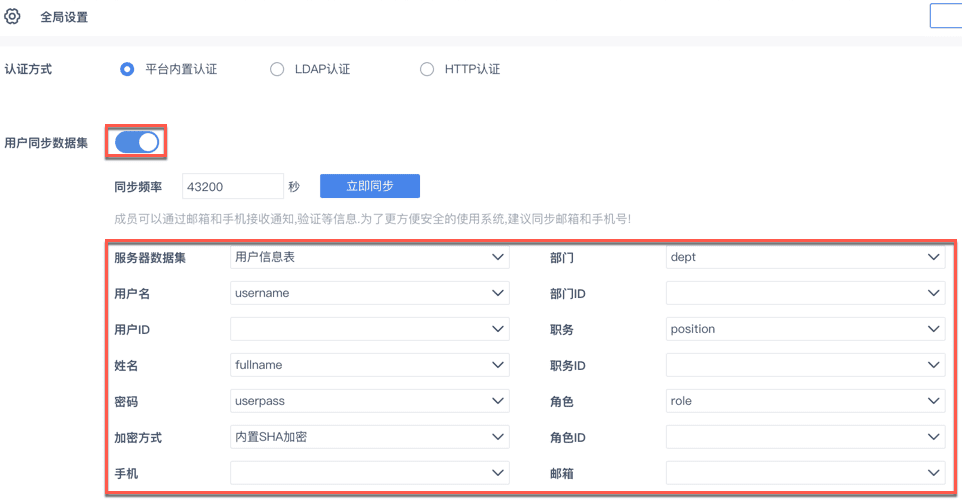Viewport: 962px width, 503px height.
Task: Expand the 邮箱 email dropdown
Action: (805, 473)
